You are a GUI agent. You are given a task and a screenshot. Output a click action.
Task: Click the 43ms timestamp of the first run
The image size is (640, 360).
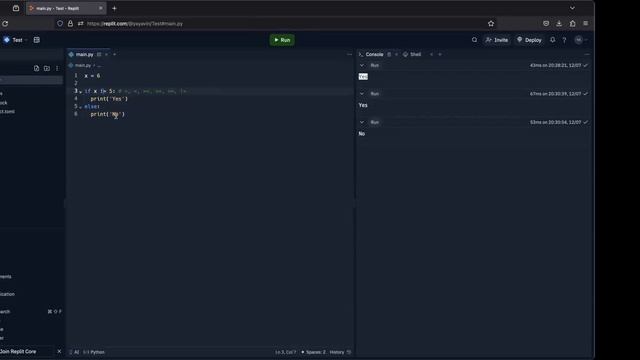pyautogui.click(x=556, y=65)
